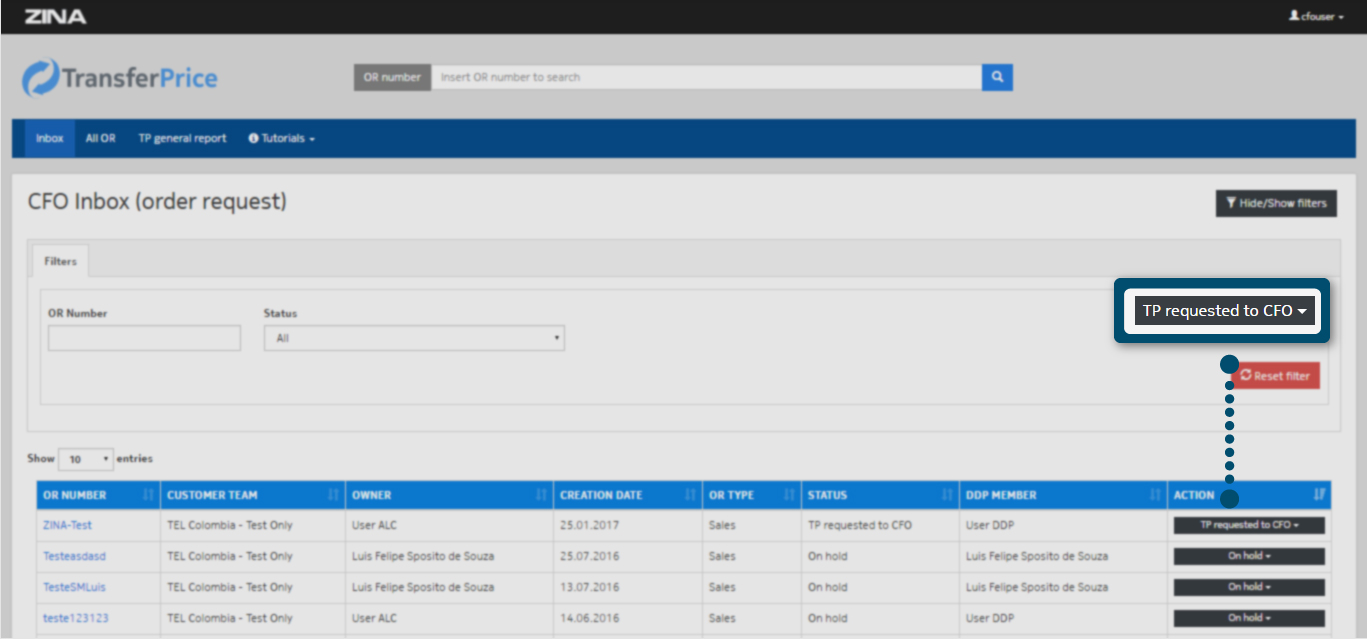Click the Hide/Show filters button
This screenshot has height=639, width=1367.
[x=1275, y=203]
